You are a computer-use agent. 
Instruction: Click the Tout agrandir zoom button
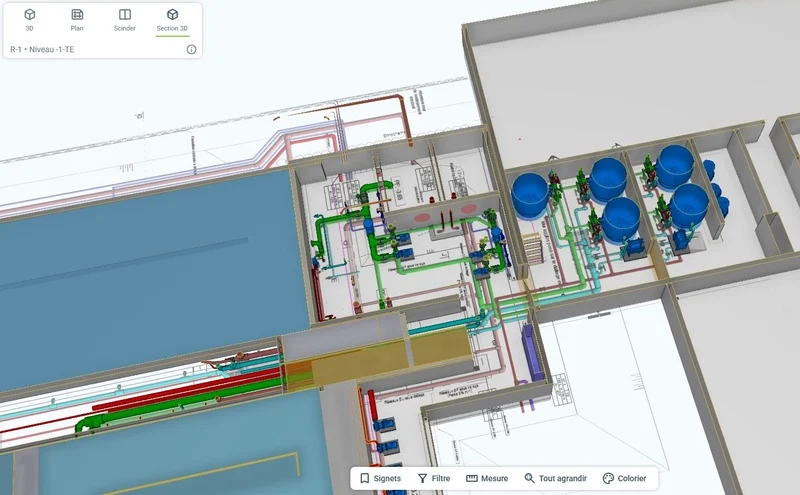[555, 479]
